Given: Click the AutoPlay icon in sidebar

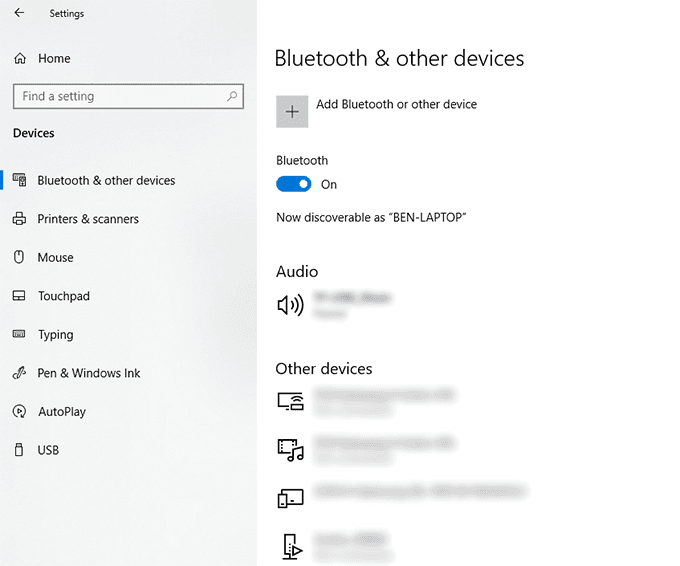Looking at the screenshot, I should click(x=19, y=411).
